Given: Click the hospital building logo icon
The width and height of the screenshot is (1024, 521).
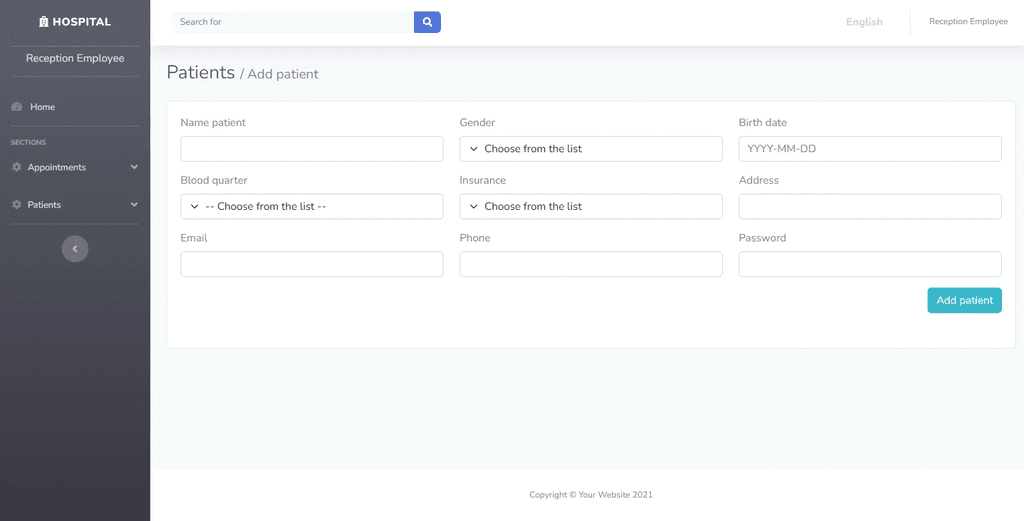Looking at the screenshot, I should coord(44,22).
